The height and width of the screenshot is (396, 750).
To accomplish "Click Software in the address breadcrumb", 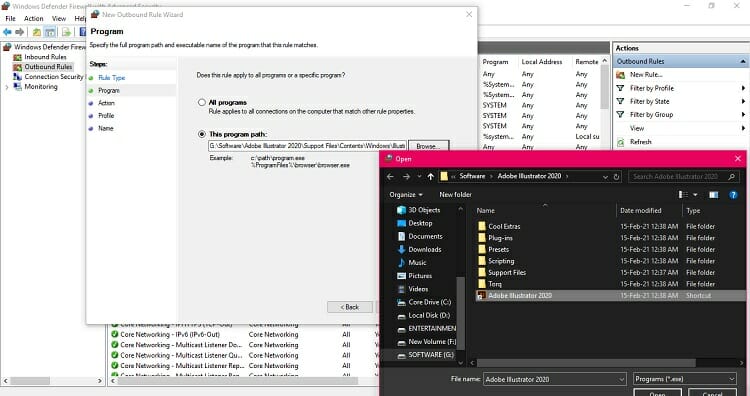I will (x=472, y=176).
